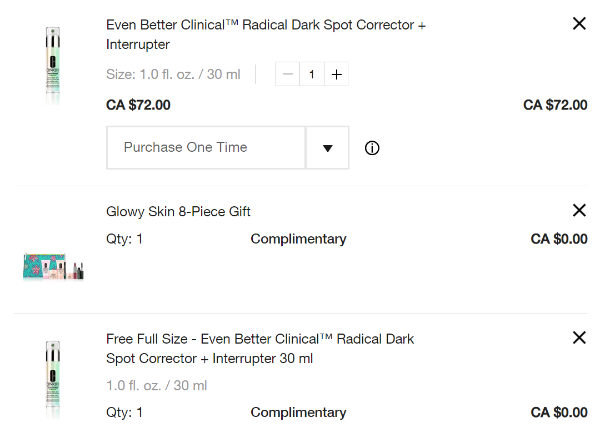Increase quantity with the plus button
Image resolution: width=600 pixels, height=442 pixels.
click(337, 74)
